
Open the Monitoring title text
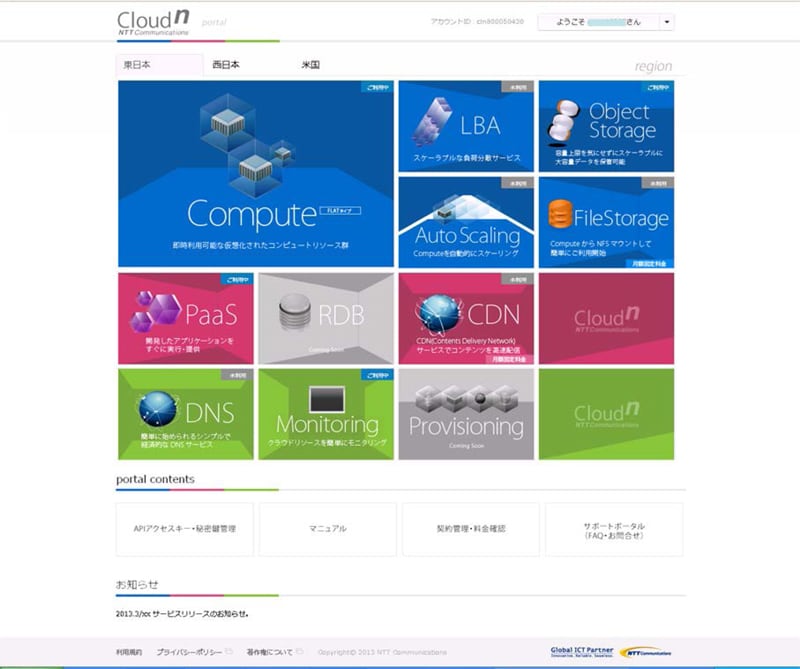click(327, 425)
